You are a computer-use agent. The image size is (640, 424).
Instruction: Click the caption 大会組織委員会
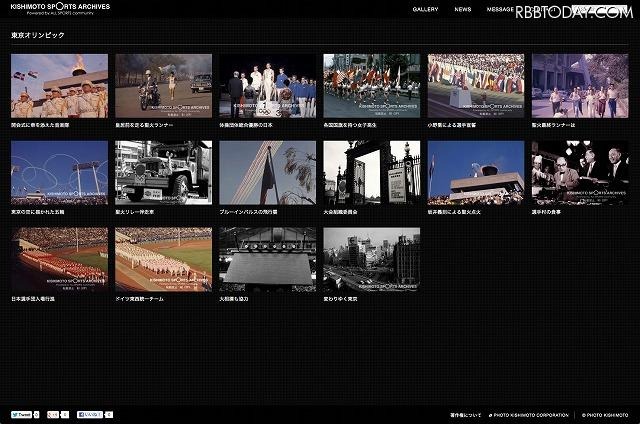[x=340, y=212]
